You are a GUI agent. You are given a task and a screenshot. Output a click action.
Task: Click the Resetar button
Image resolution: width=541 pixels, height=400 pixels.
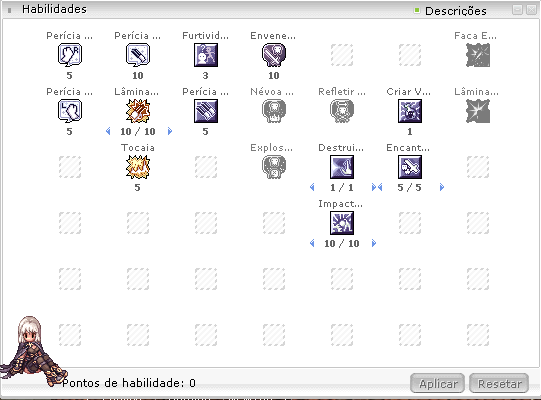tap(499, 383)
